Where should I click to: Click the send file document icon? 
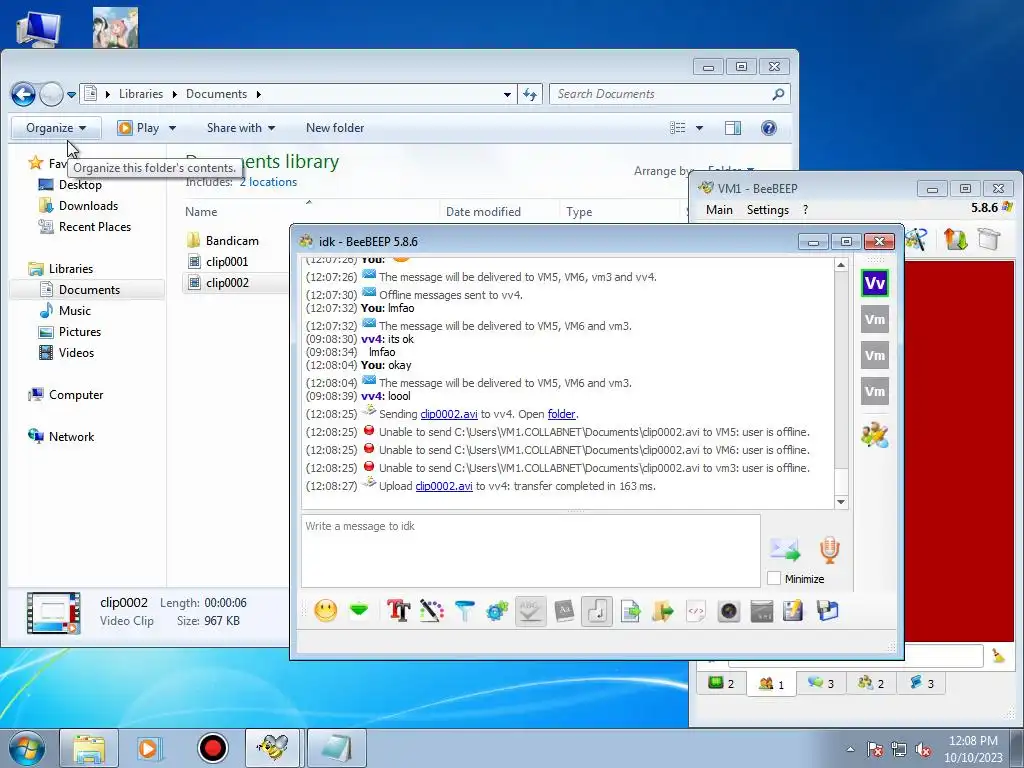click(630, 611)
